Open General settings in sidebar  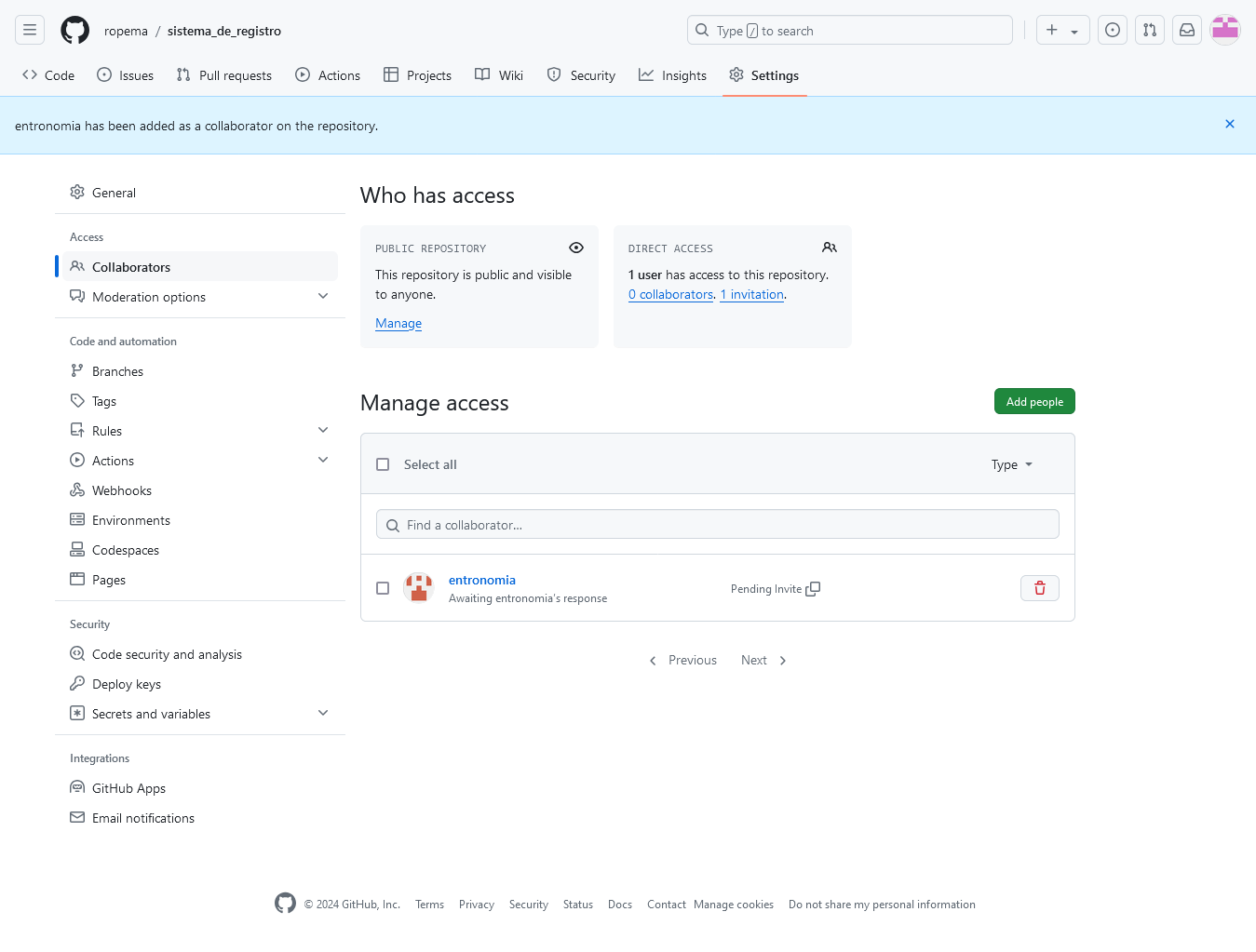tap(200, 193)
